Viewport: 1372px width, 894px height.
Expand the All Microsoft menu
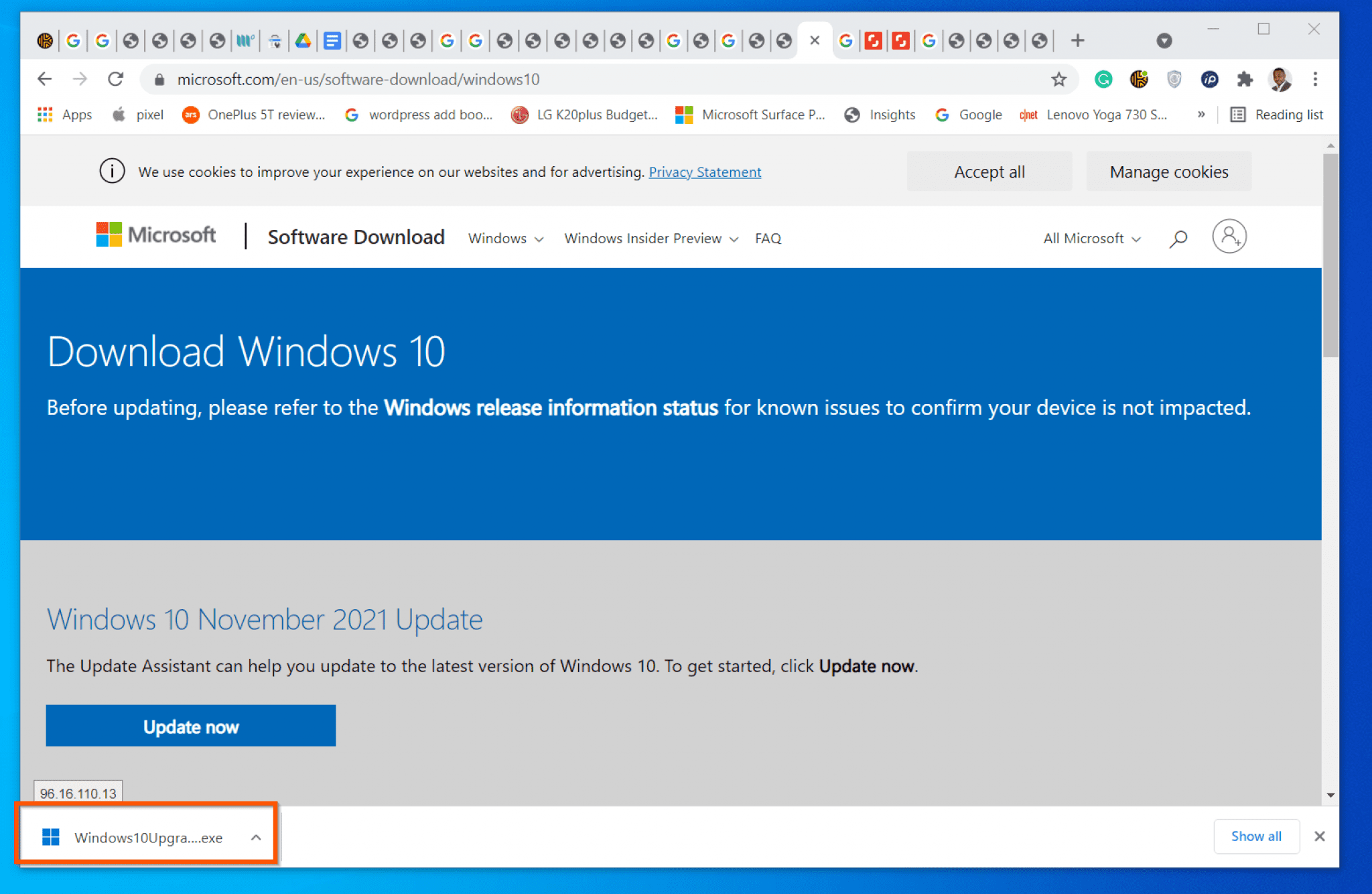click(x=1091, y=239)
